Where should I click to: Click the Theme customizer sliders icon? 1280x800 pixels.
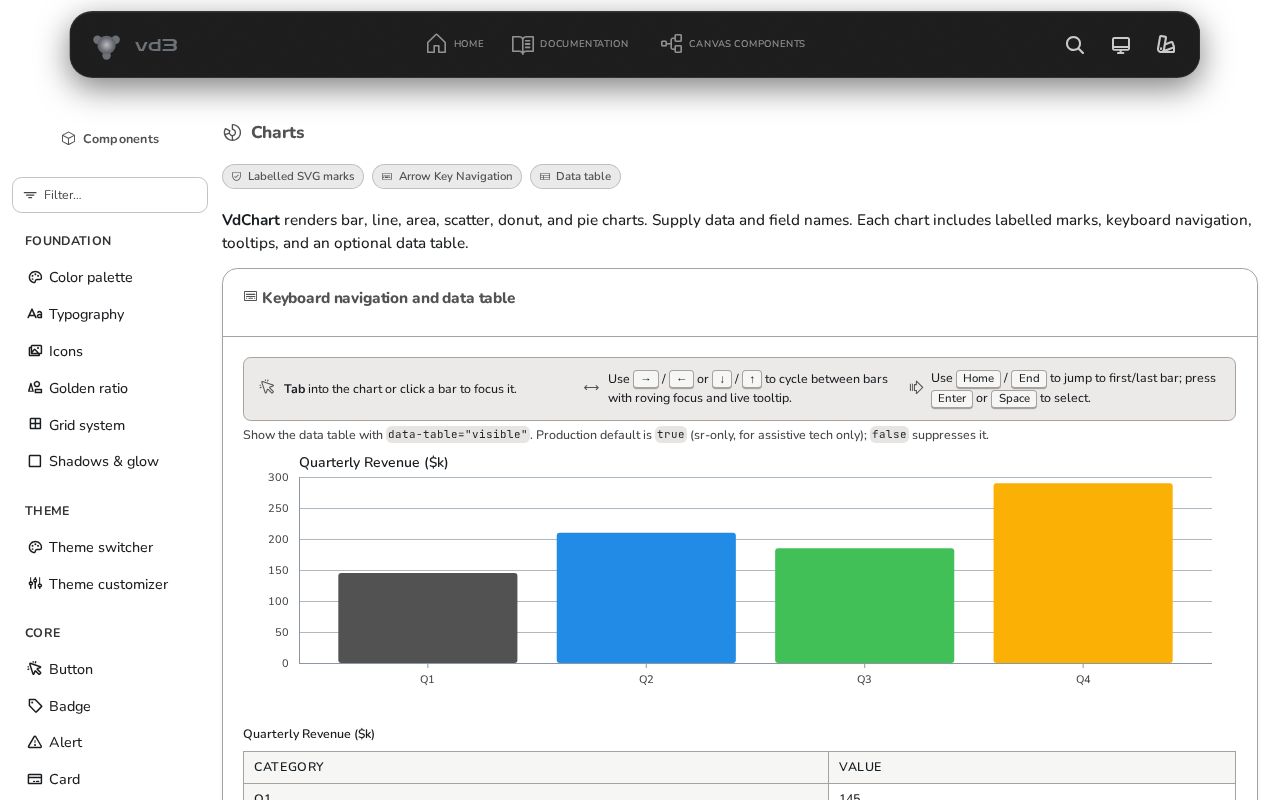coord(35,584)
